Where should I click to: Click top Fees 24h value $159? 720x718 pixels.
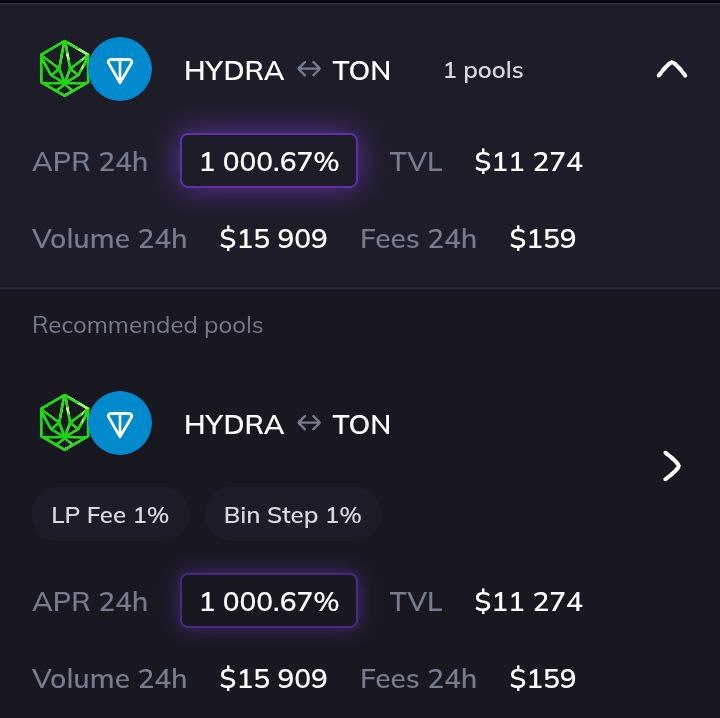[x=542, y=238]
